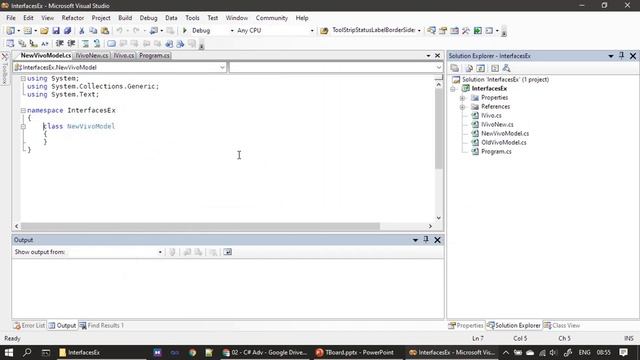Screen dimensions: 640x360
Task: Open the collapsed Toolbox side panel
Action: coord(5,69)
